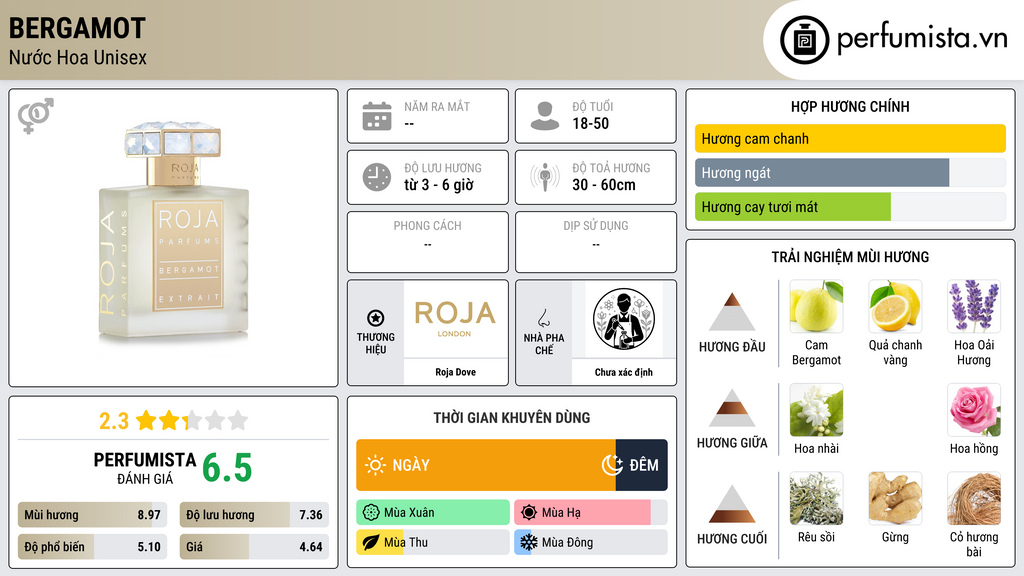Click the perfumer illustration avatar
Viewport: 1024px width, 576px height.
[624, 319]
